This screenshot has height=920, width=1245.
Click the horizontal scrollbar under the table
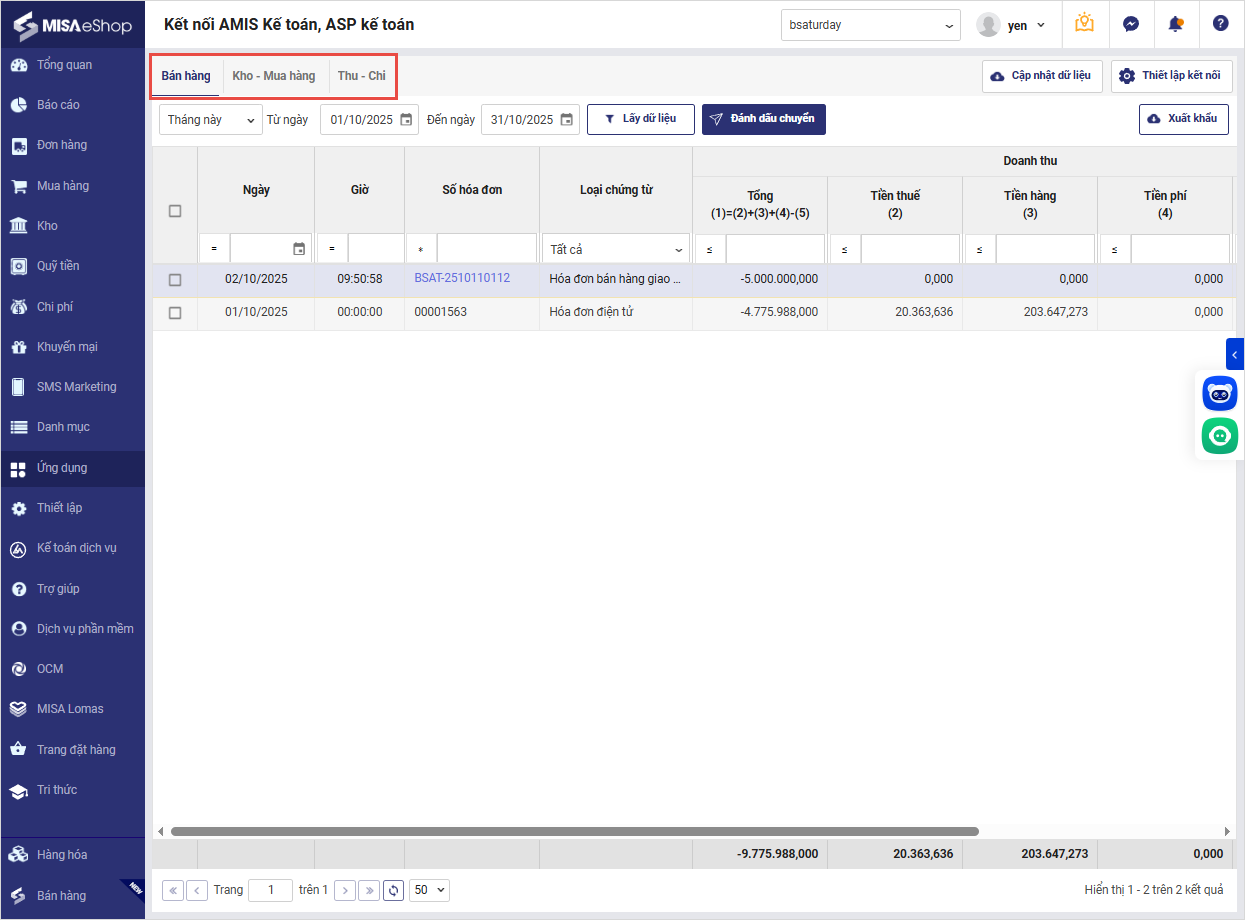pos(574,831)
